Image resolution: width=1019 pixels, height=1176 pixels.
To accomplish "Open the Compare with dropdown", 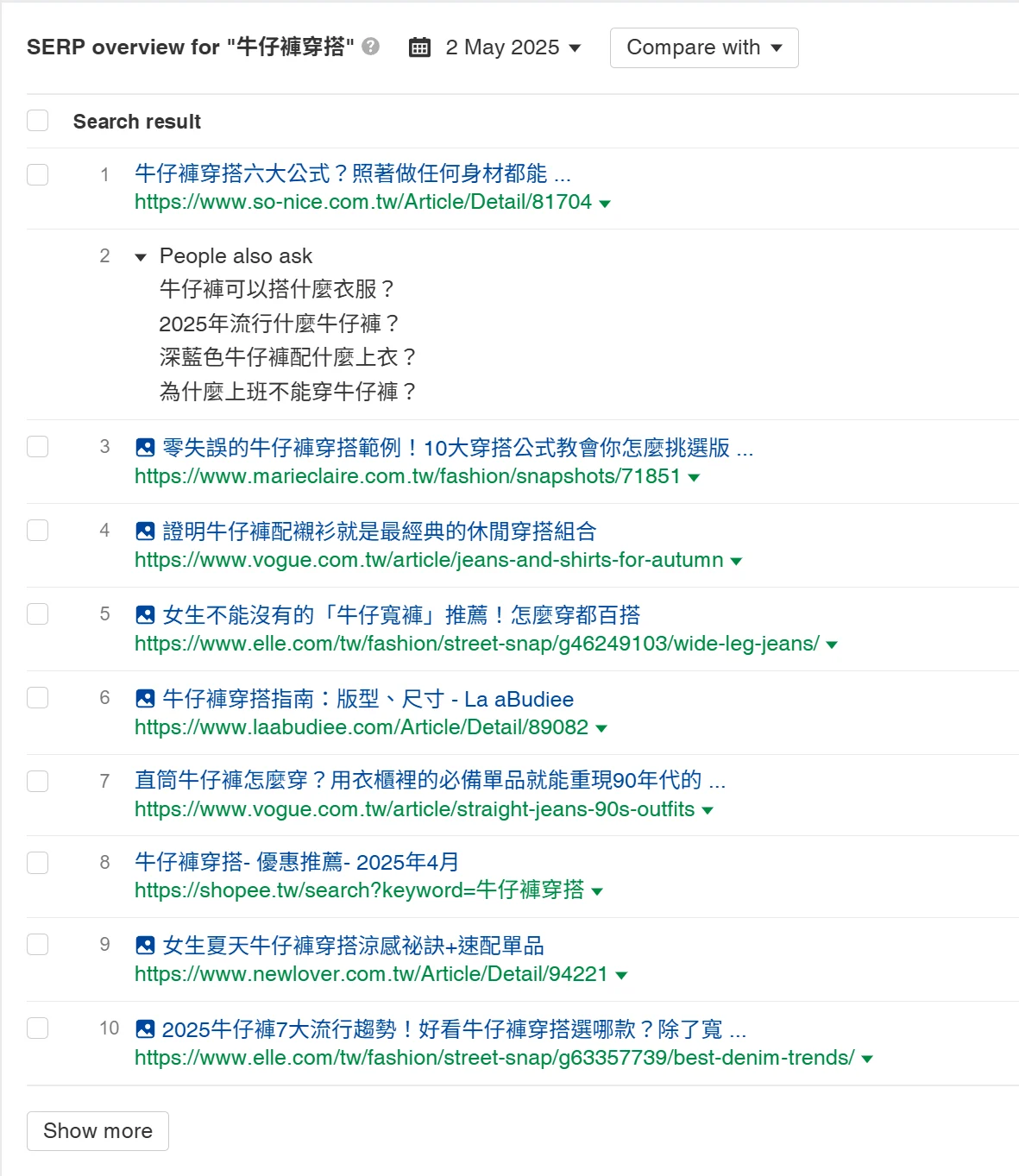I will pos(703,47).
